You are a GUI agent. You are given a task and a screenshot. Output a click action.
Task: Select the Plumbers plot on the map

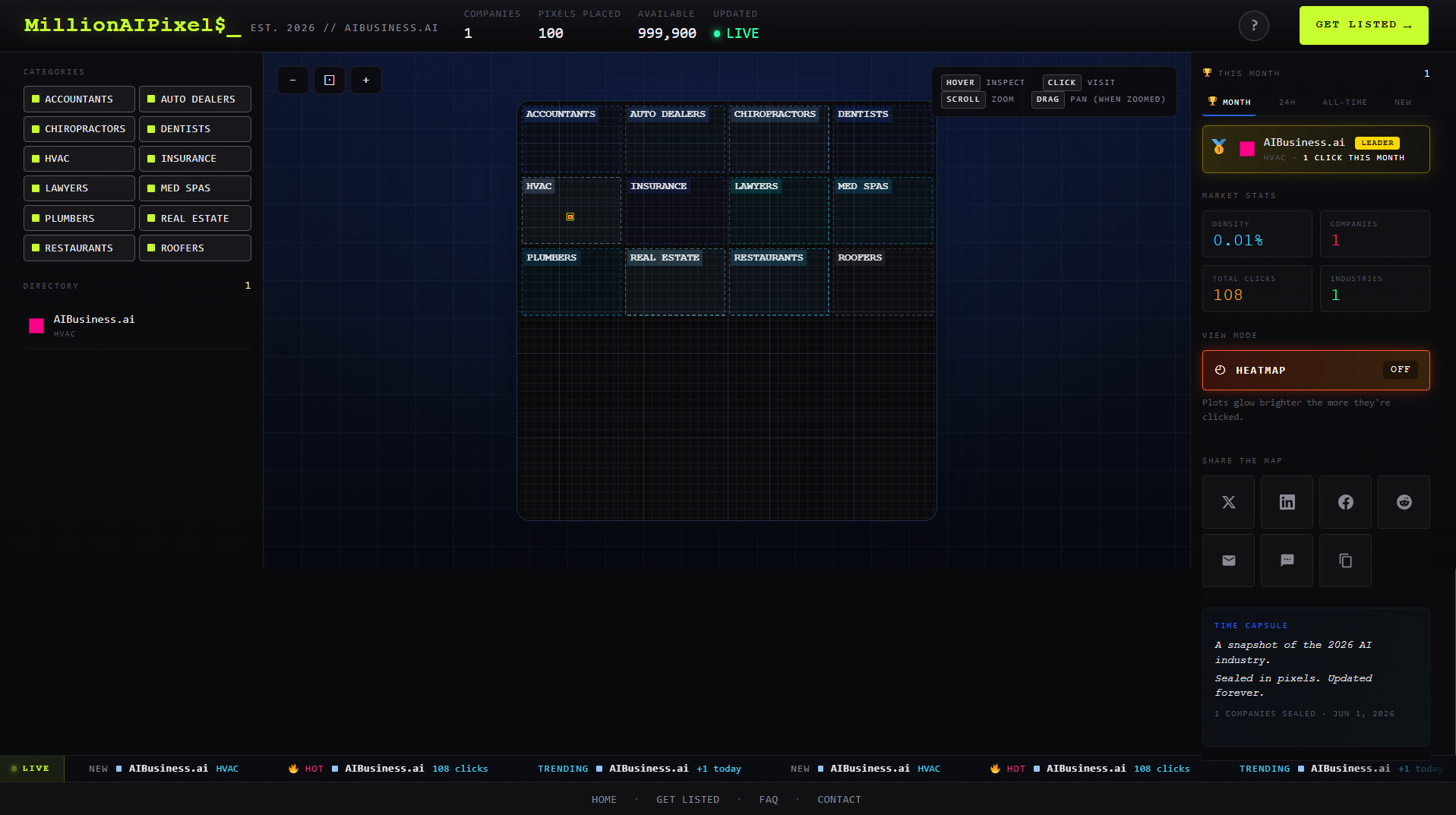click(x=571, y=283)
